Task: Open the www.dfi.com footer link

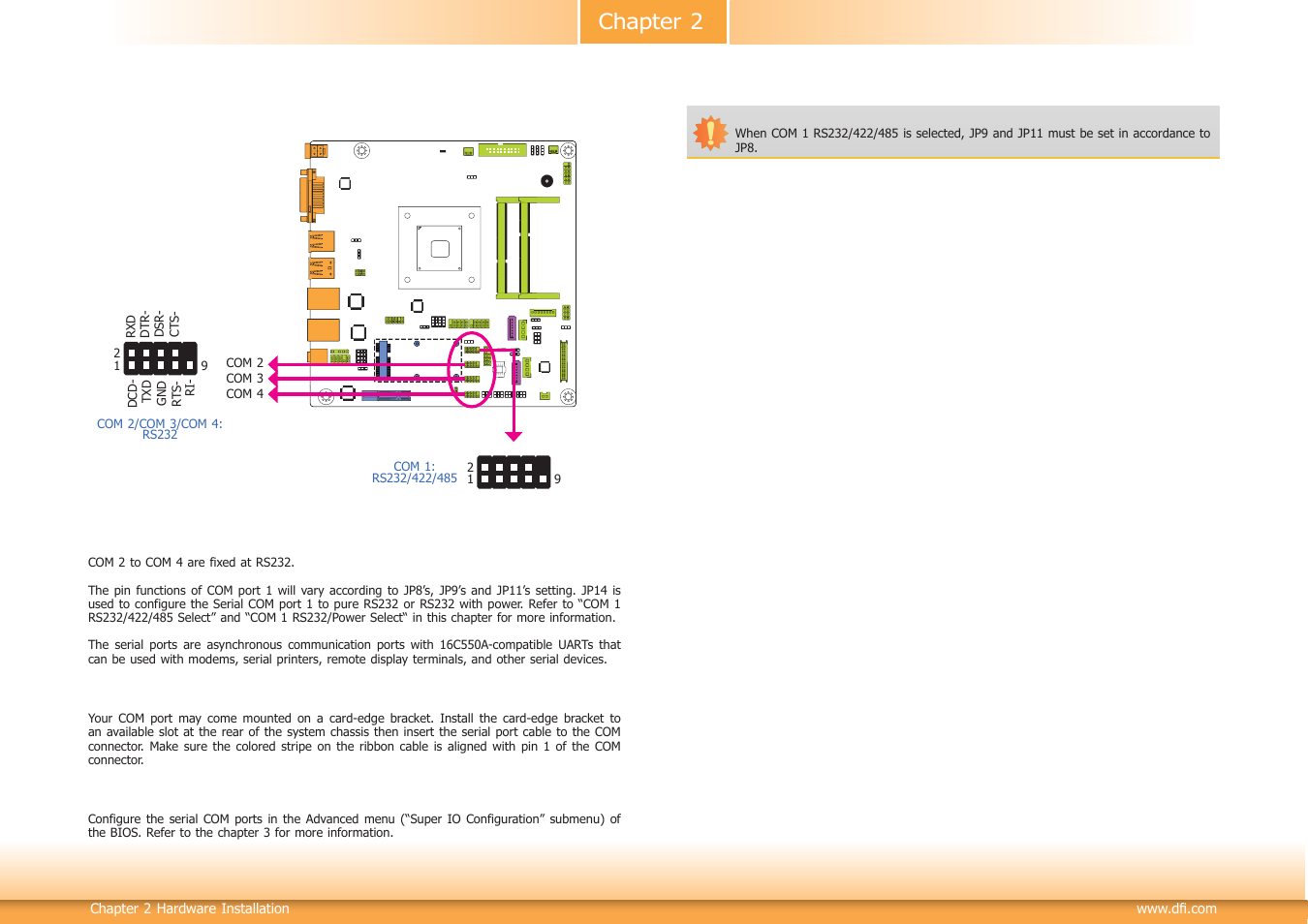Action: tap(1176, 909)
